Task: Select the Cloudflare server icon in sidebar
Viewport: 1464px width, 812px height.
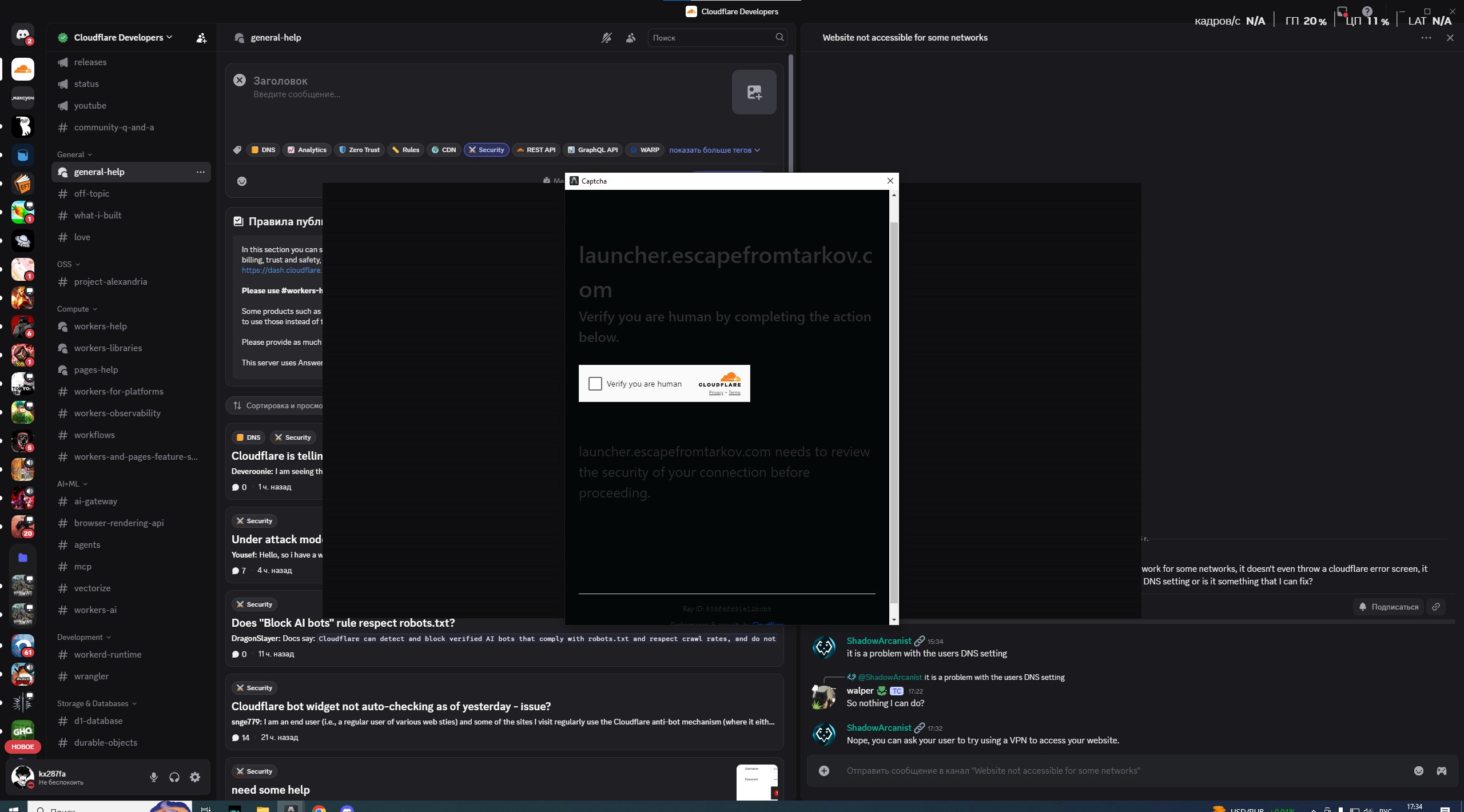Action: click(23, 69)
